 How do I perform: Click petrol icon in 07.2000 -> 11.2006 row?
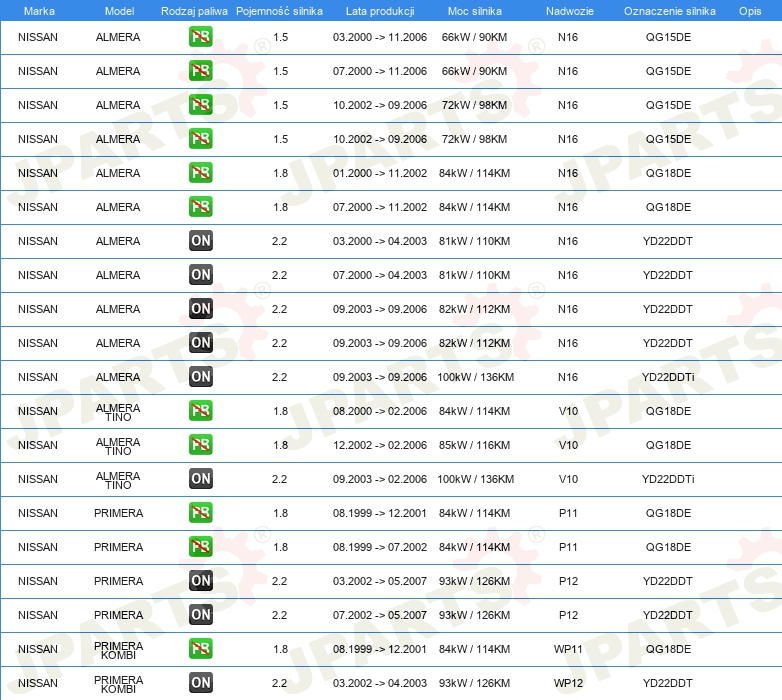pos(200,71)
